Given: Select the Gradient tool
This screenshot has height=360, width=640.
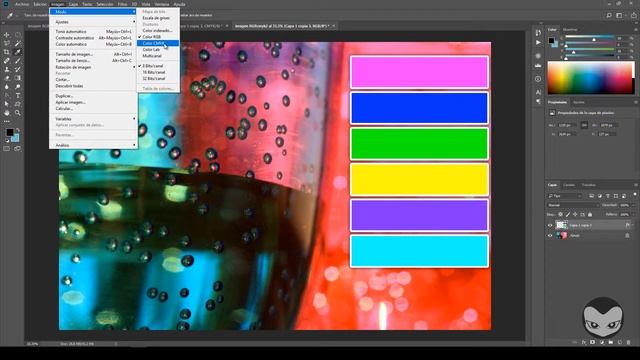Looking at the screenshot, I should pyautogui.click(x=18, y=78).
